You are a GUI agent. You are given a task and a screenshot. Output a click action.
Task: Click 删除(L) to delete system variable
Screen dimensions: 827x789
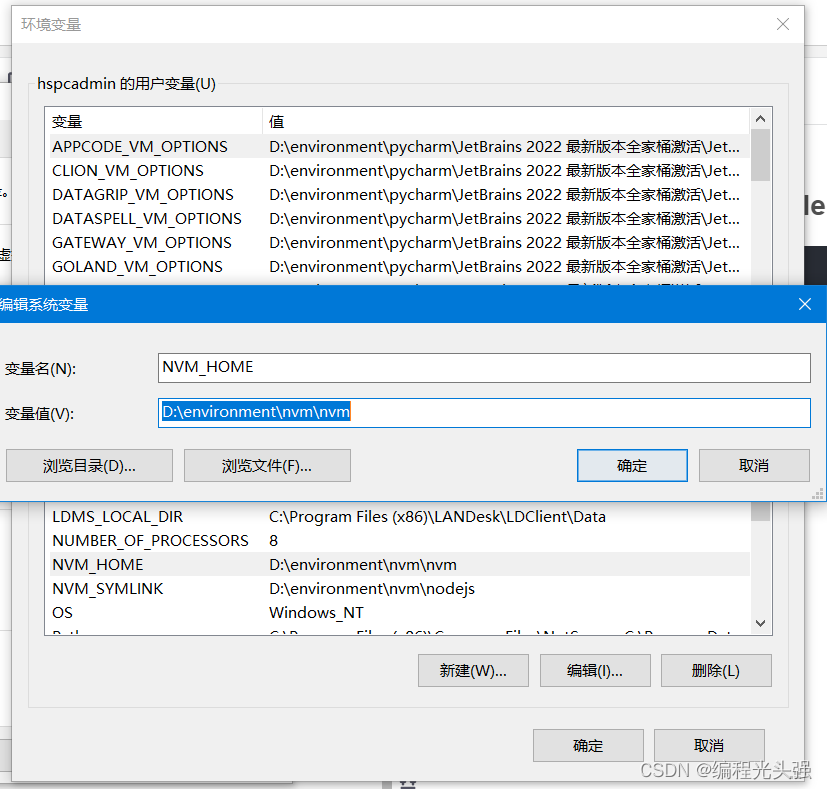coord(716,670)
